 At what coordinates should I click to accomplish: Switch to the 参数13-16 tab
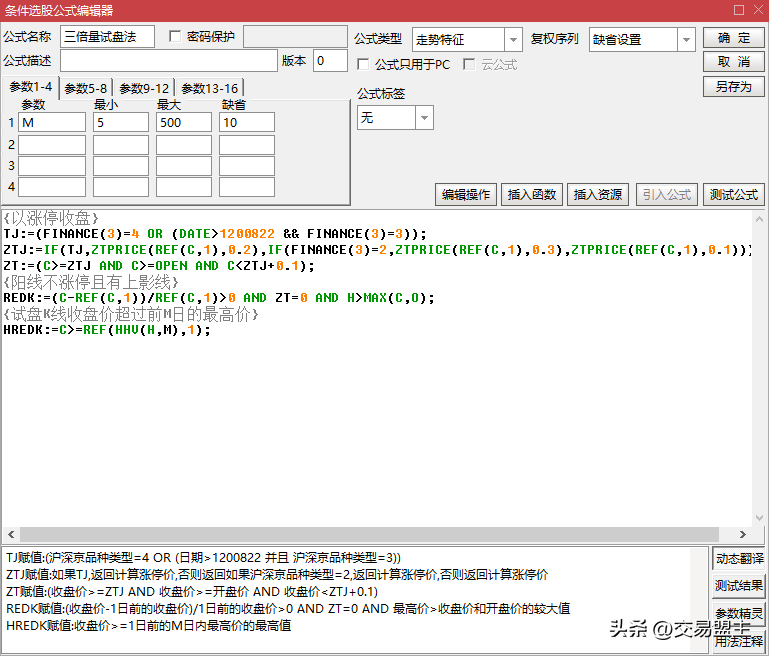209,89
